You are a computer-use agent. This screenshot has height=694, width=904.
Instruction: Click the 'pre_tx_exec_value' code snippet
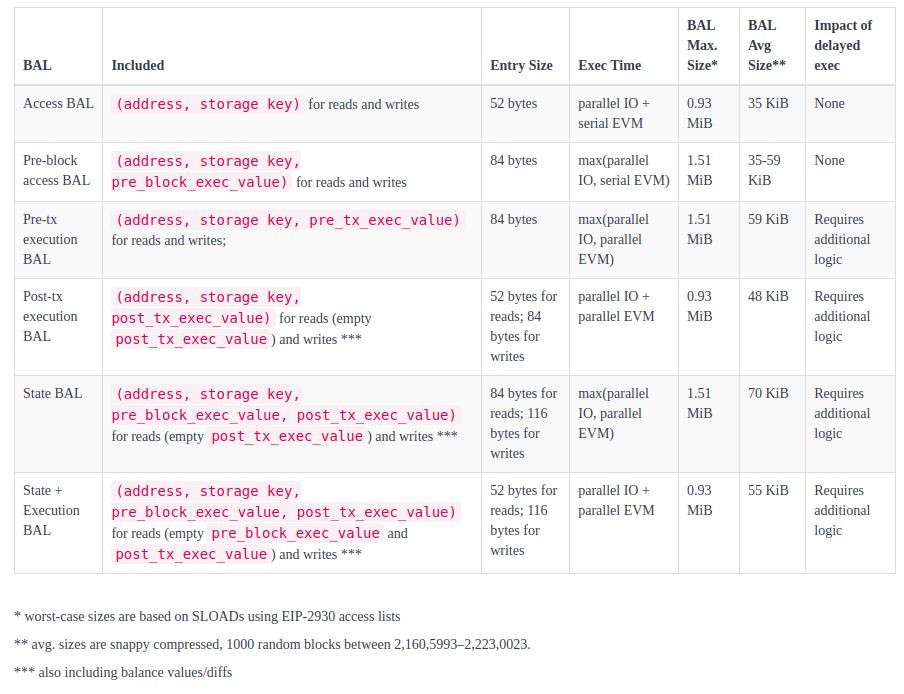click(x=384, y=220)
